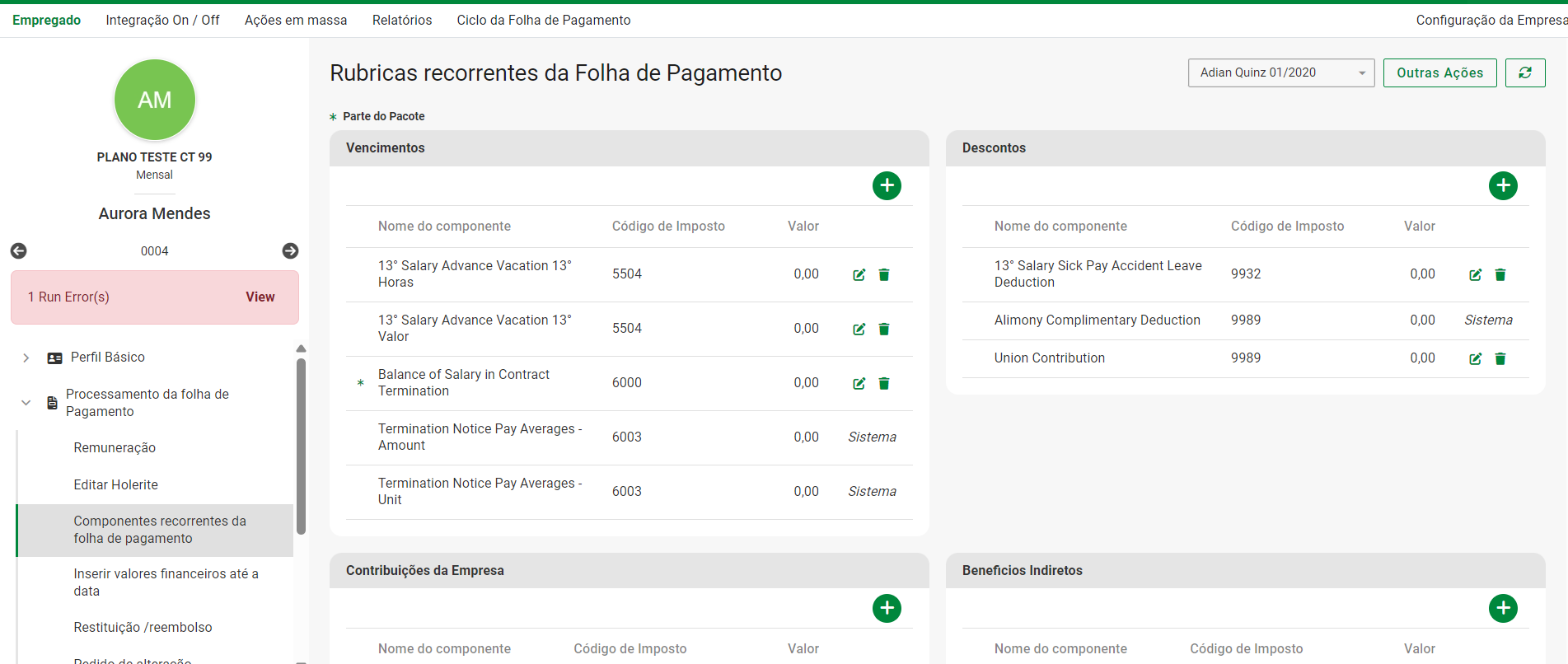
Task: Go to the next employee arrow
Action: [x=290, y=250]
